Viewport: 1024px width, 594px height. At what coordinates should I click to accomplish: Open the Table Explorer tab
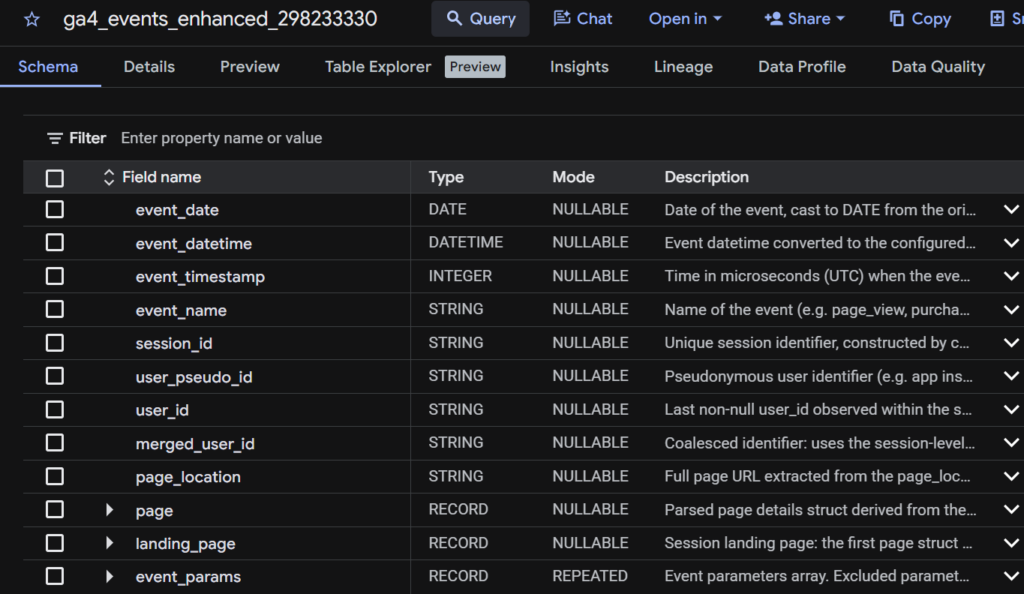(378, 67)
